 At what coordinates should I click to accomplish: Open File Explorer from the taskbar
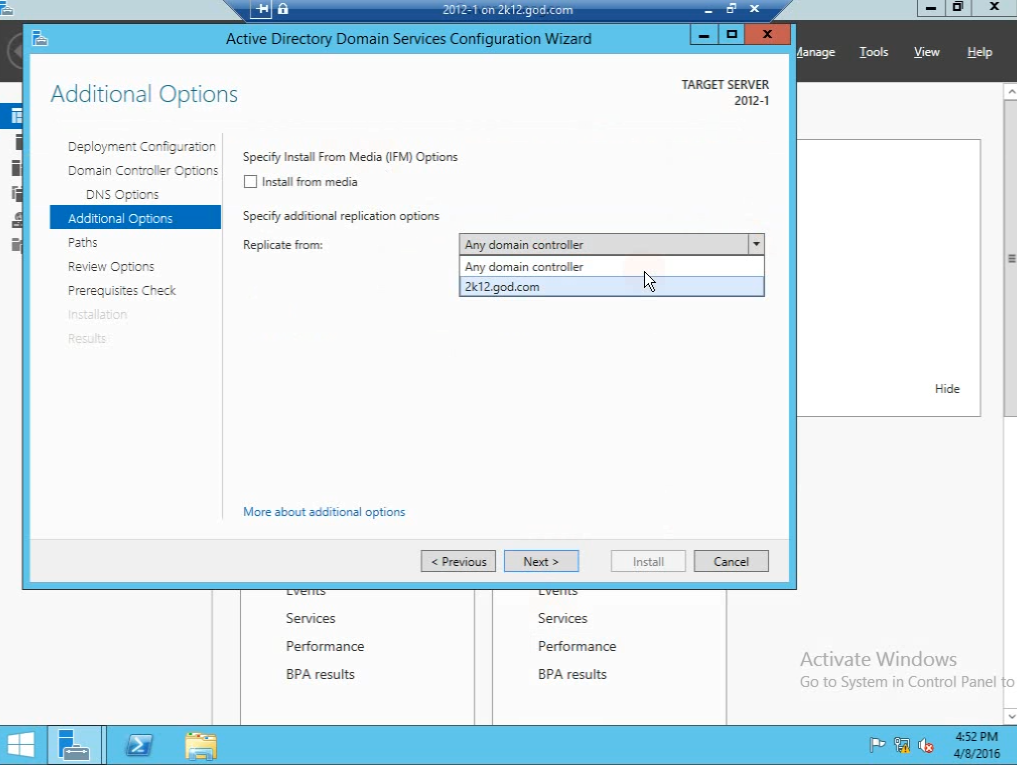click(201, 745)
